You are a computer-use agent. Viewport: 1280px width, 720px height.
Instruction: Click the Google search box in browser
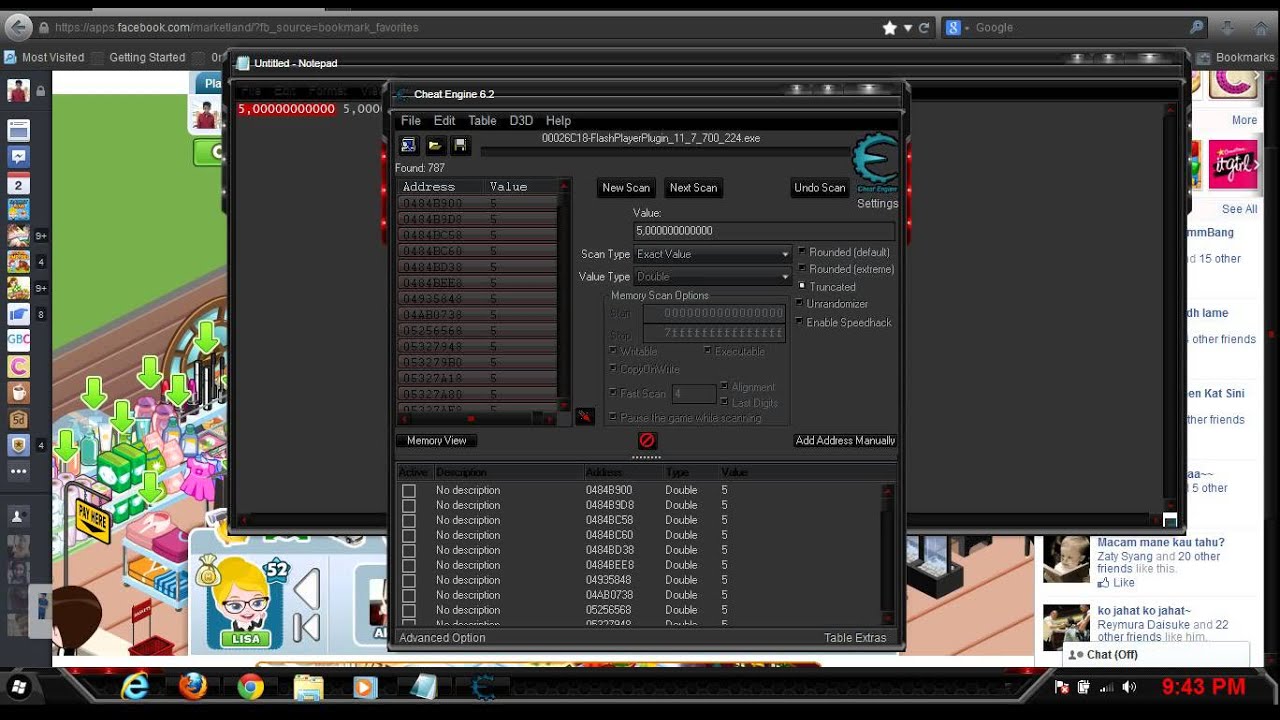tap(1075, 28)
